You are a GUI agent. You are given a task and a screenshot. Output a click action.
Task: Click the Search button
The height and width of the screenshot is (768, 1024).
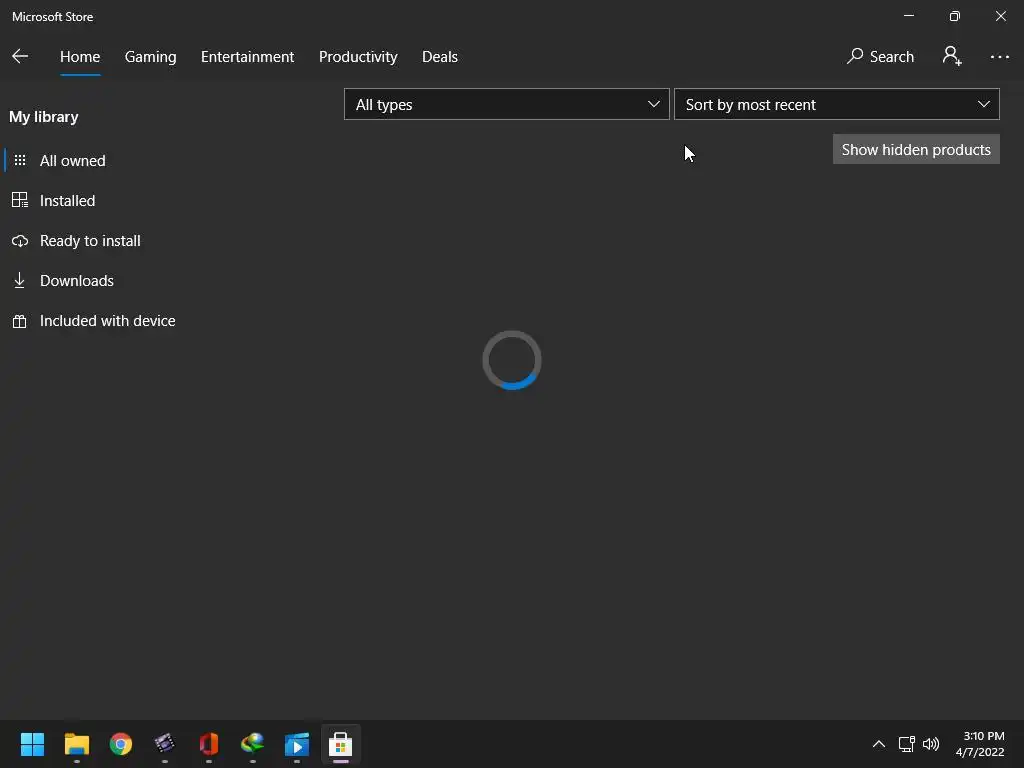[x=880, y=57]
